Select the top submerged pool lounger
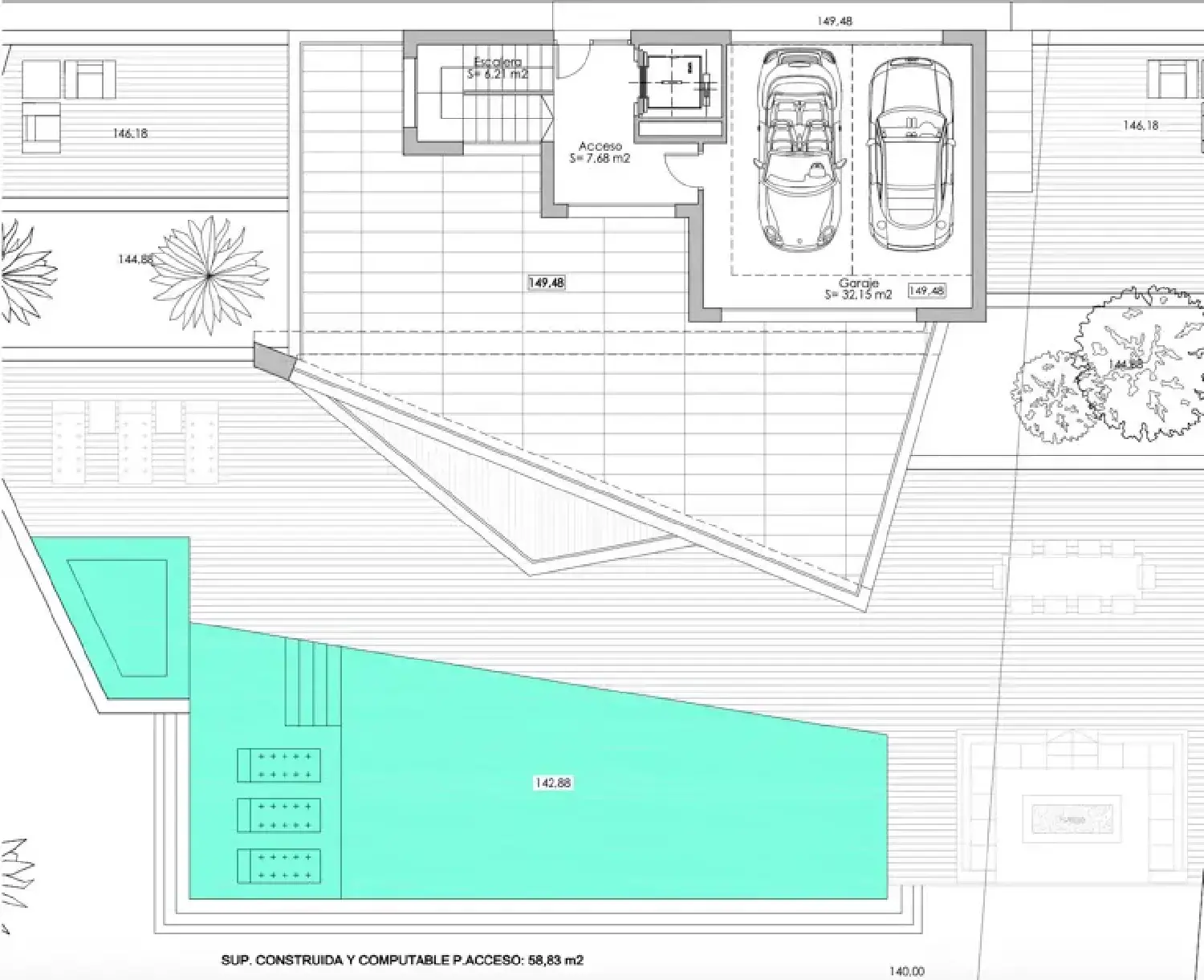The width and height of the screenshot is (1204, 980). coord(279,765)
